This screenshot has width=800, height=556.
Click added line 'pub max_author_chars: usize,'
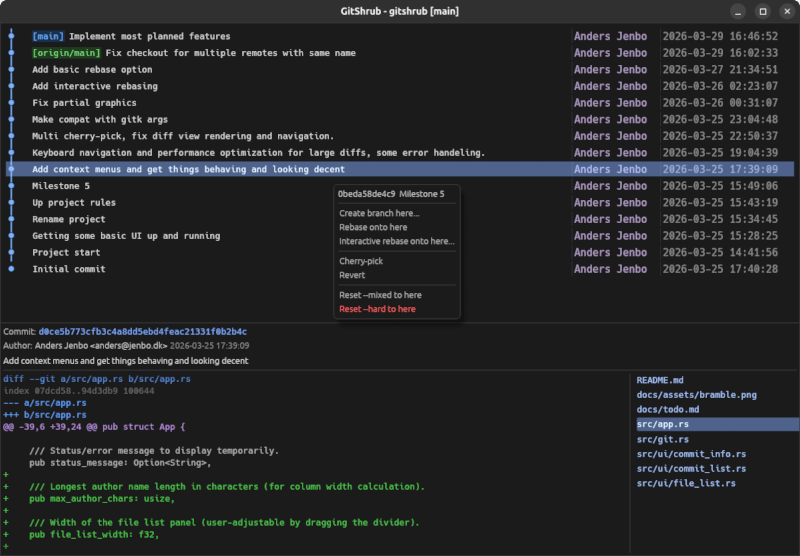[102, 499]
